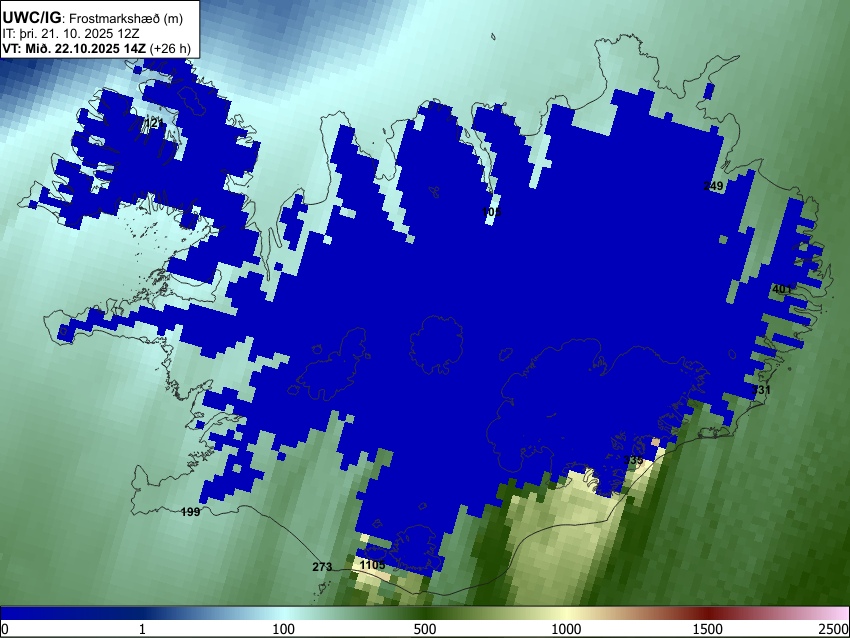Click the map value 105 on the north coast
850x638 pixels.
coord(492,212)
